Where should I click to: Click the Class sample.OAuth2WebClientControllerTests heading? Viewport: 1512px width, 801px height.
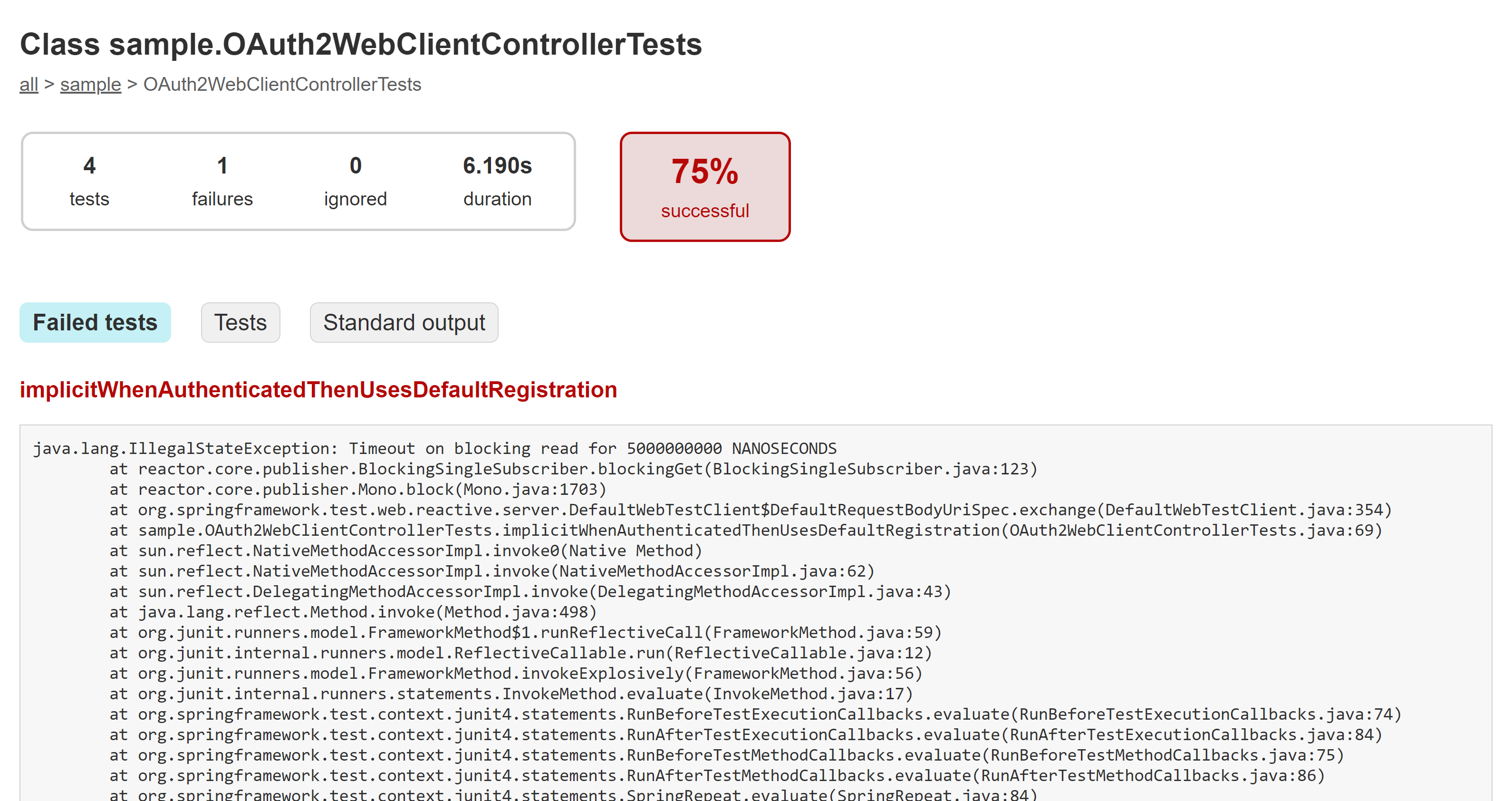[x=360, y=45]
